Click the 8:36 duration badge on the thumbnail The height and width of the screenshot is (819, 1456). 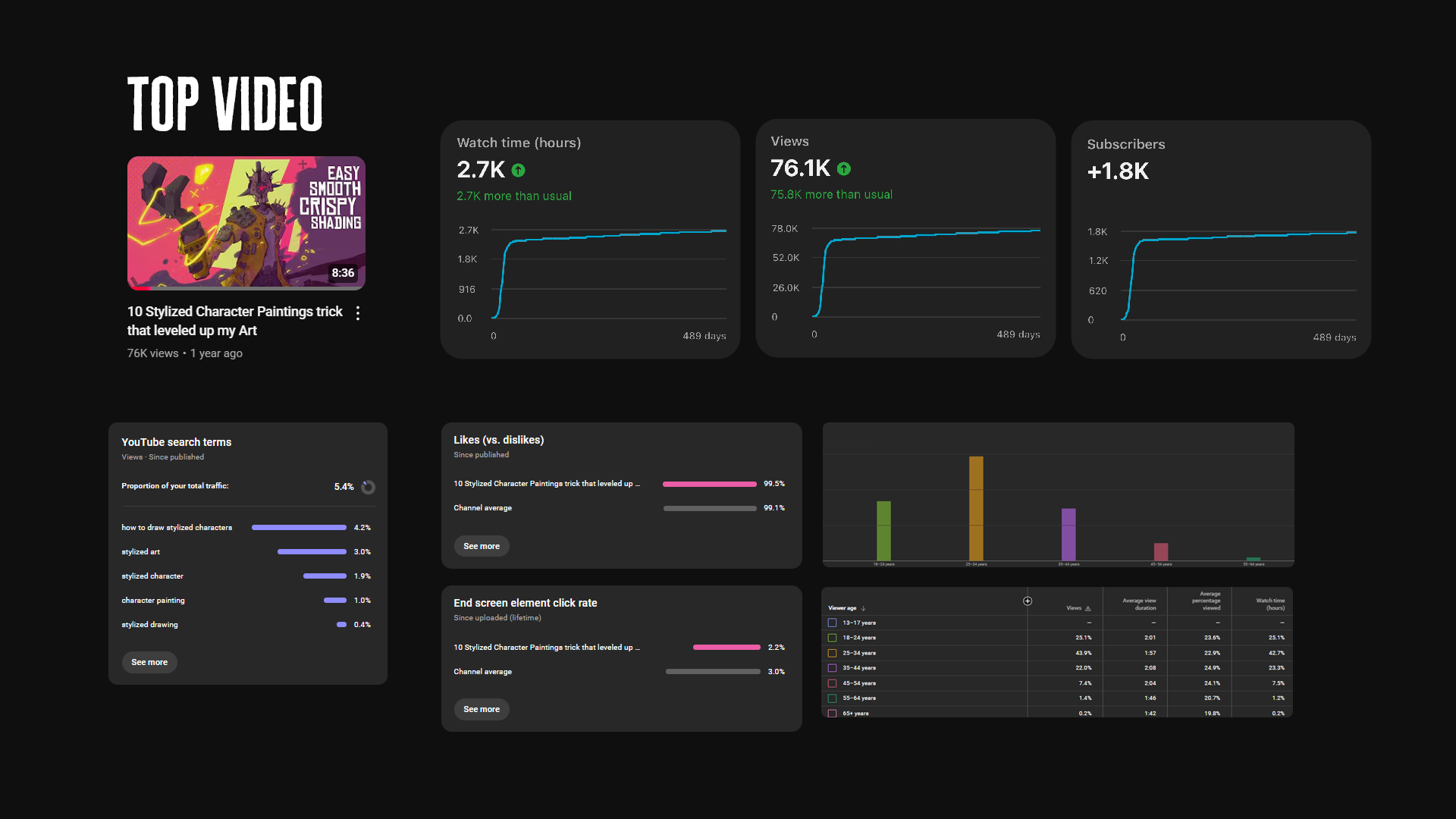pos(343,273)
